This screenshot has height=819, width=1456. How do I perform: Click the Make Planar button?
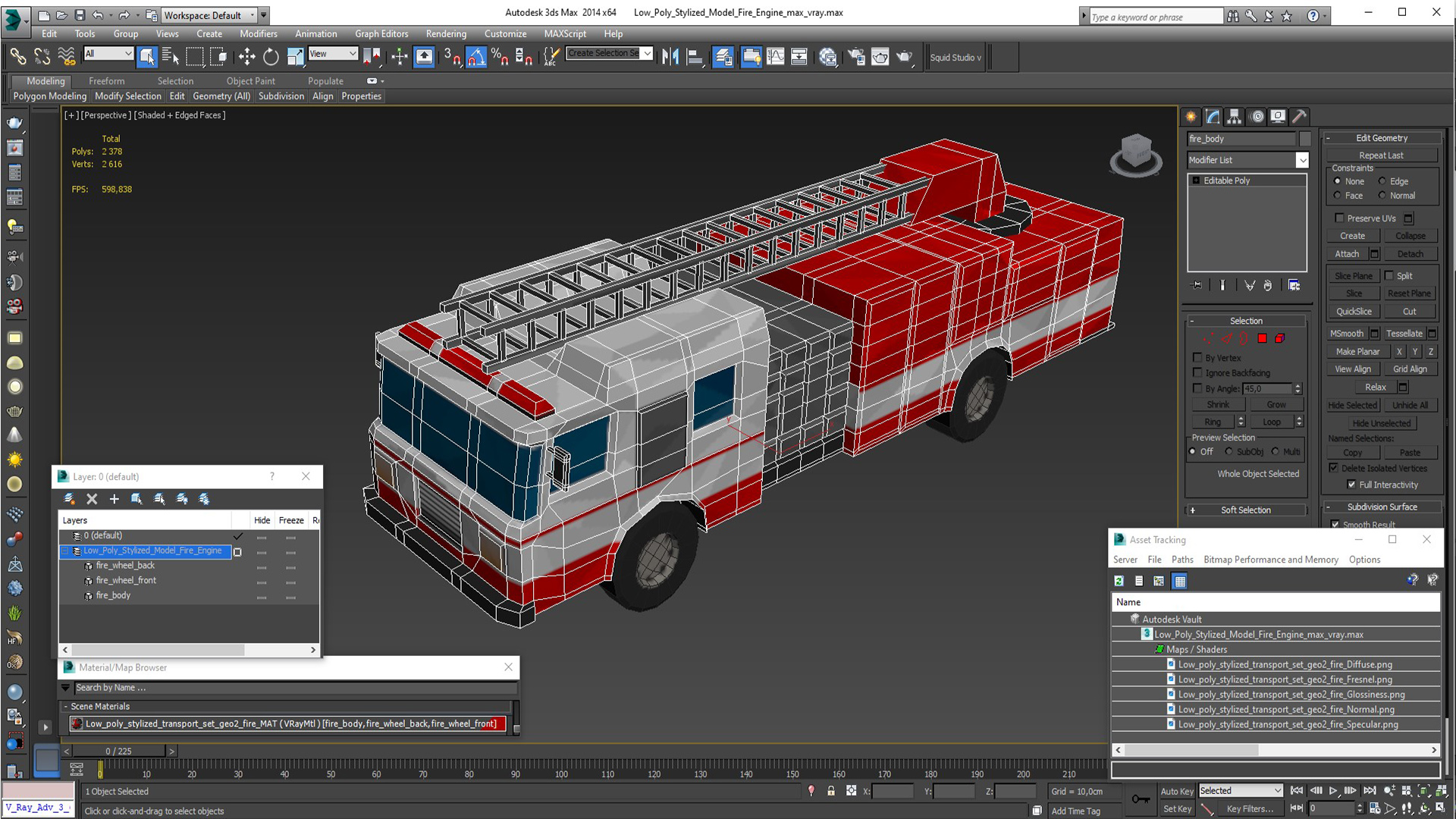pos(1357,352)
